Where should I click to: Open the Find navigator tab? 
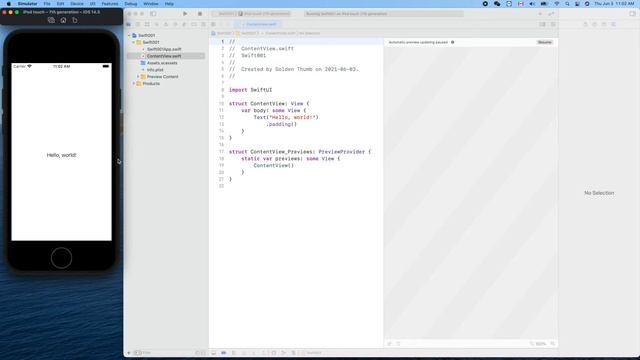coord(157,24)
